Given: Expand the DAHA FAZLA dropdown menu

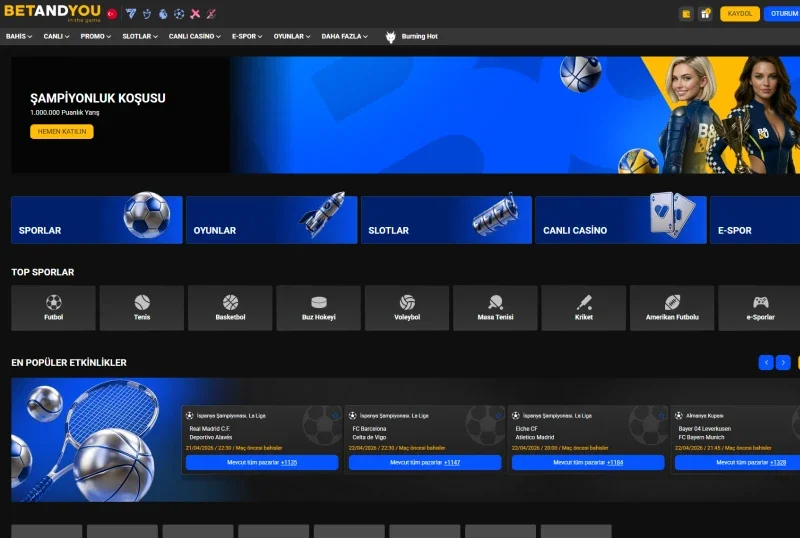Looking at the screenshot, I should [x=344, y=36].
